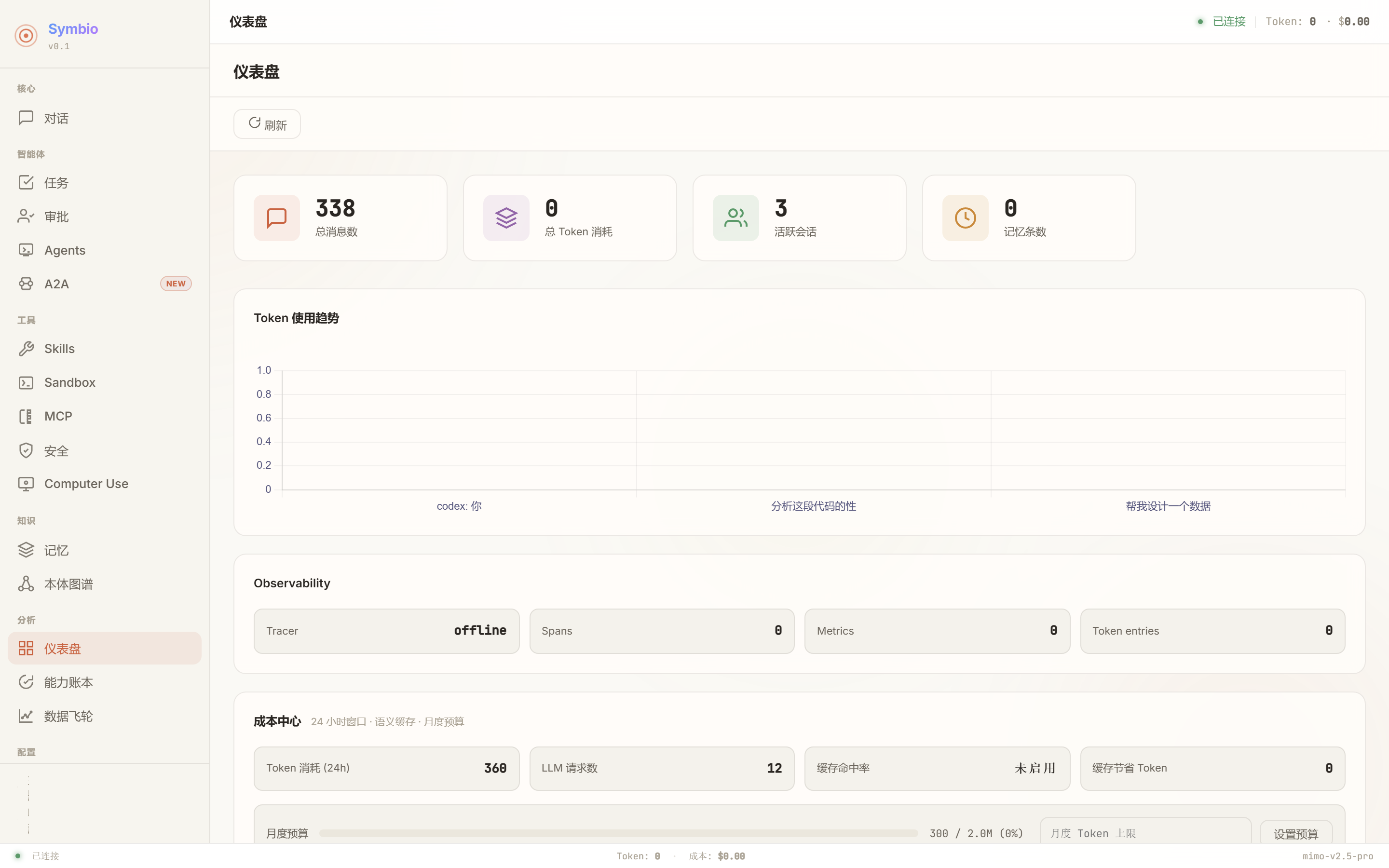The image size is (1389, 868).
Task: Click the 刷新 refresh button
Action: (x=267, y=124)
